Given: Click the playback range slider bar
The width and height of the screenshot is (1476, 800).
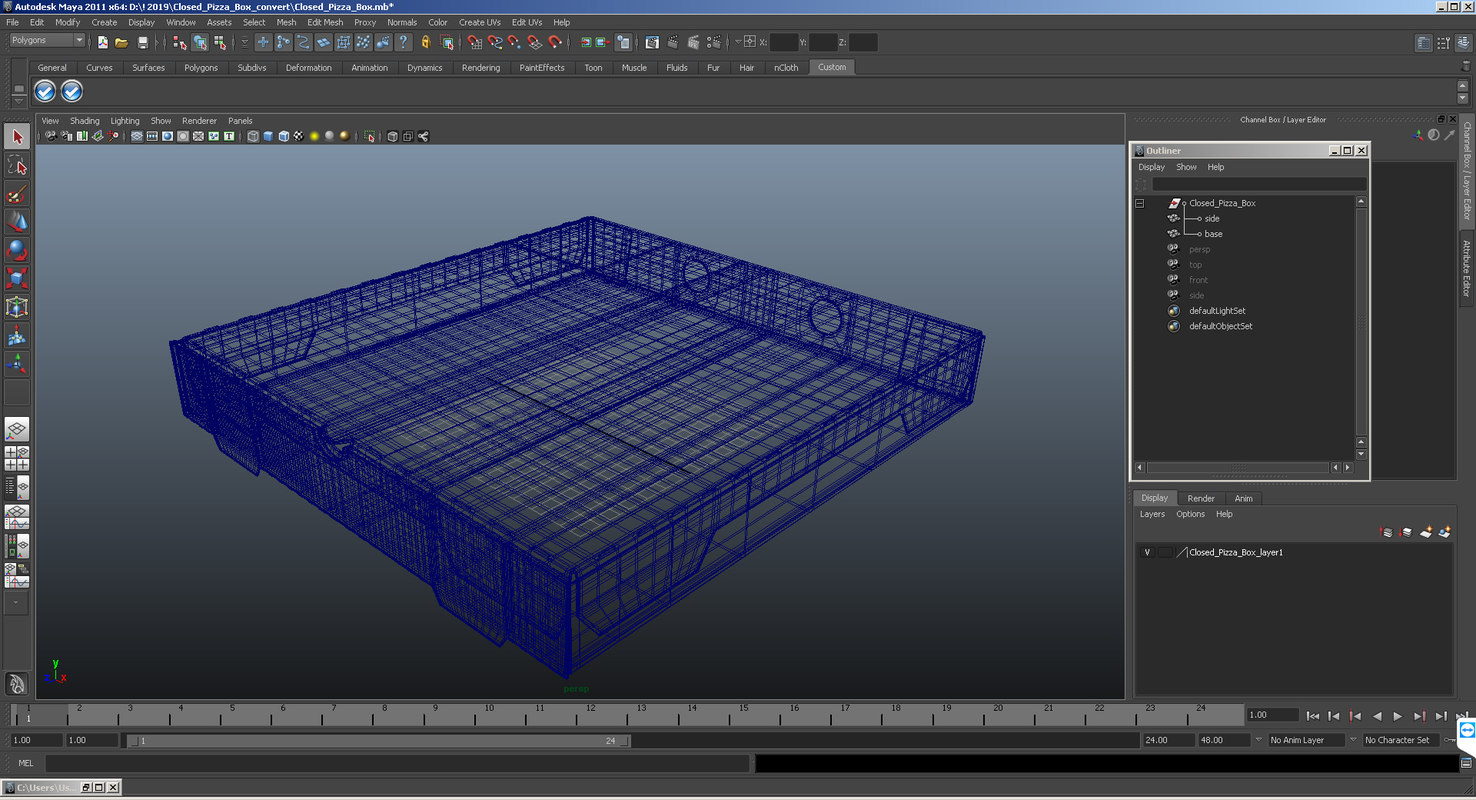Looking at the screenshot, I should tap(380, 740).
